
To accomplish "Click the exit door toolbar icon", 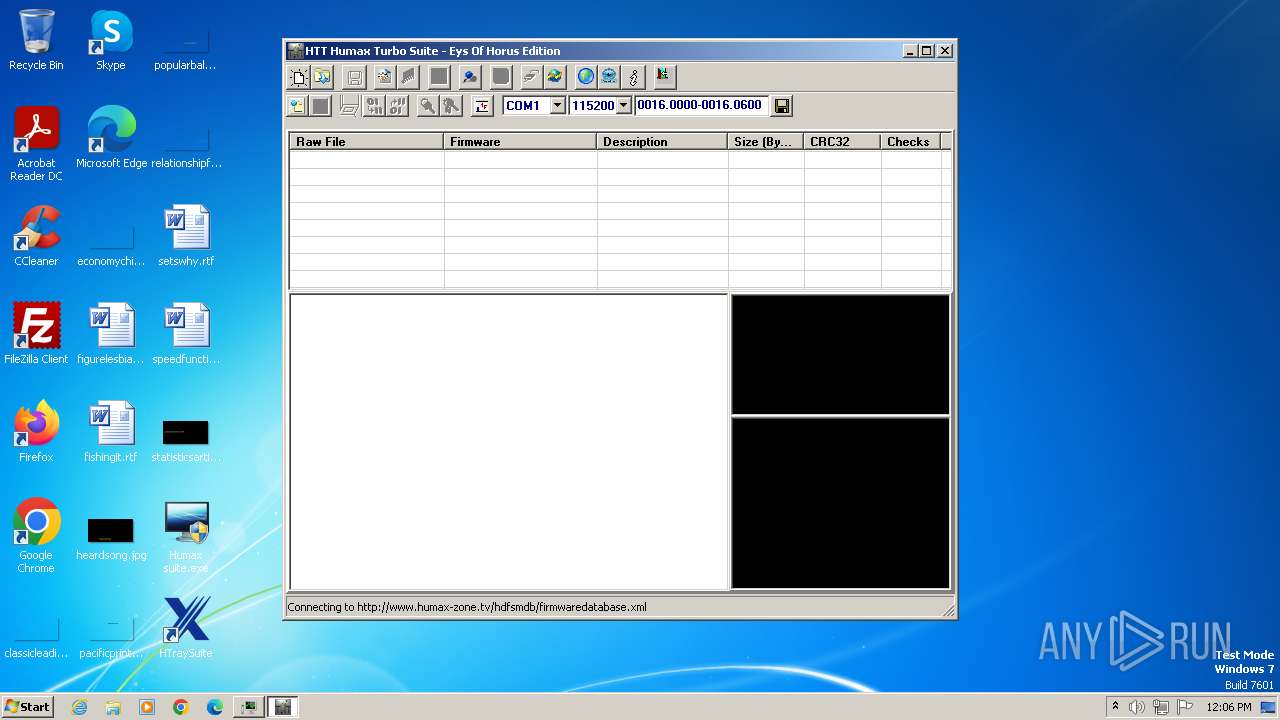I will point(665,76).
